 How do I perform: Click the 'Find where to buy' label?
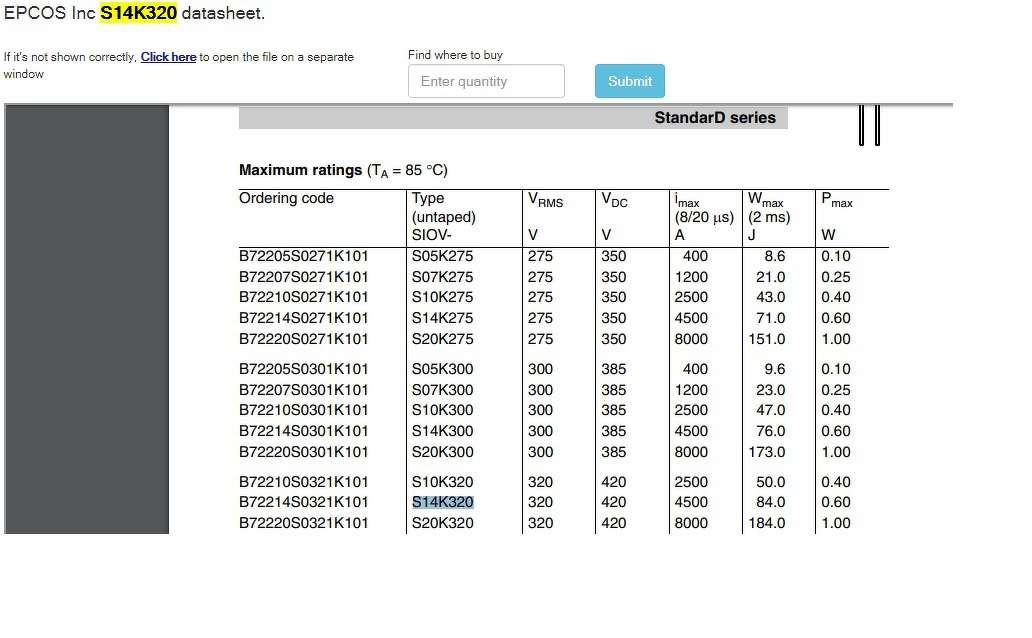pos(455,55)
